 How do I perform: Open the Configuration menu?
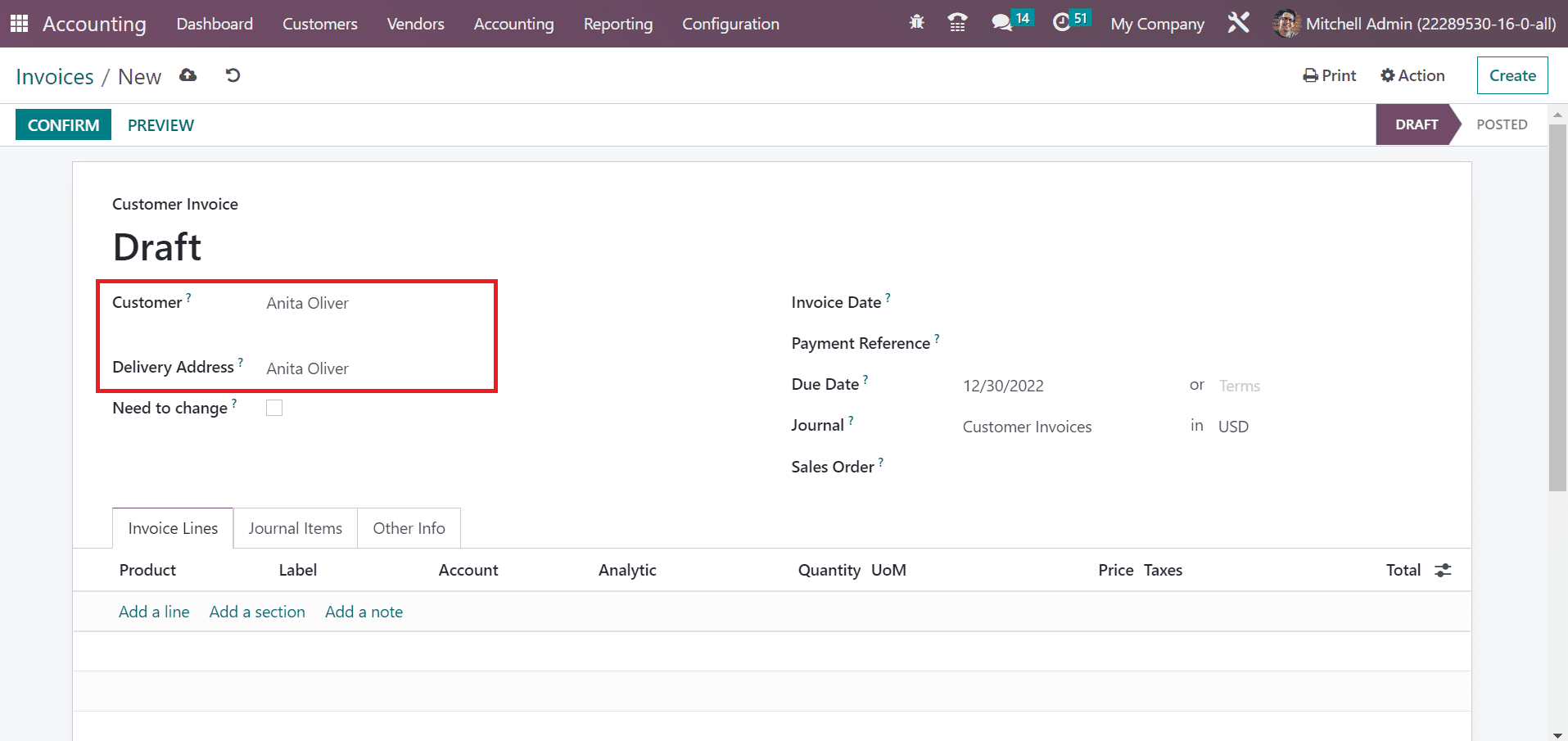click(730, 24)
